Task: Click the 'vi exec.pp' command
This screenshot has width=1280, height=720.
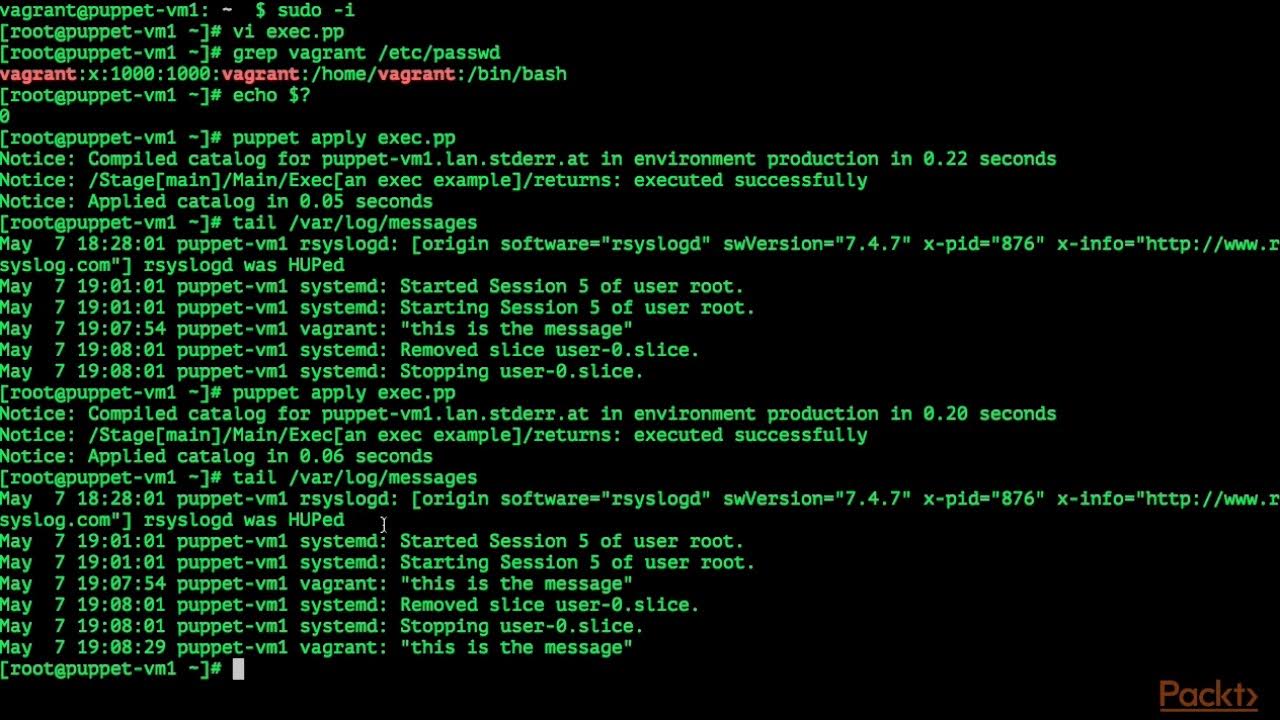Action: 288,32
